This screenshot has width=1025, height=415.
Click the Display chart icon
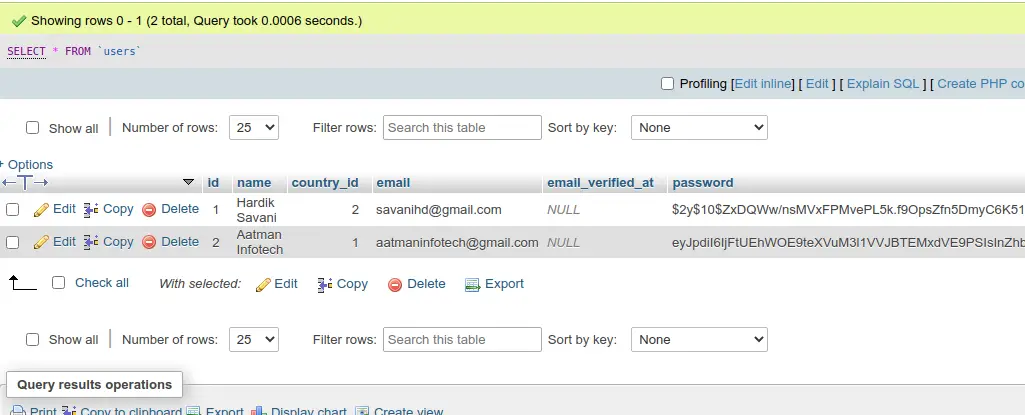click(260, 412)
